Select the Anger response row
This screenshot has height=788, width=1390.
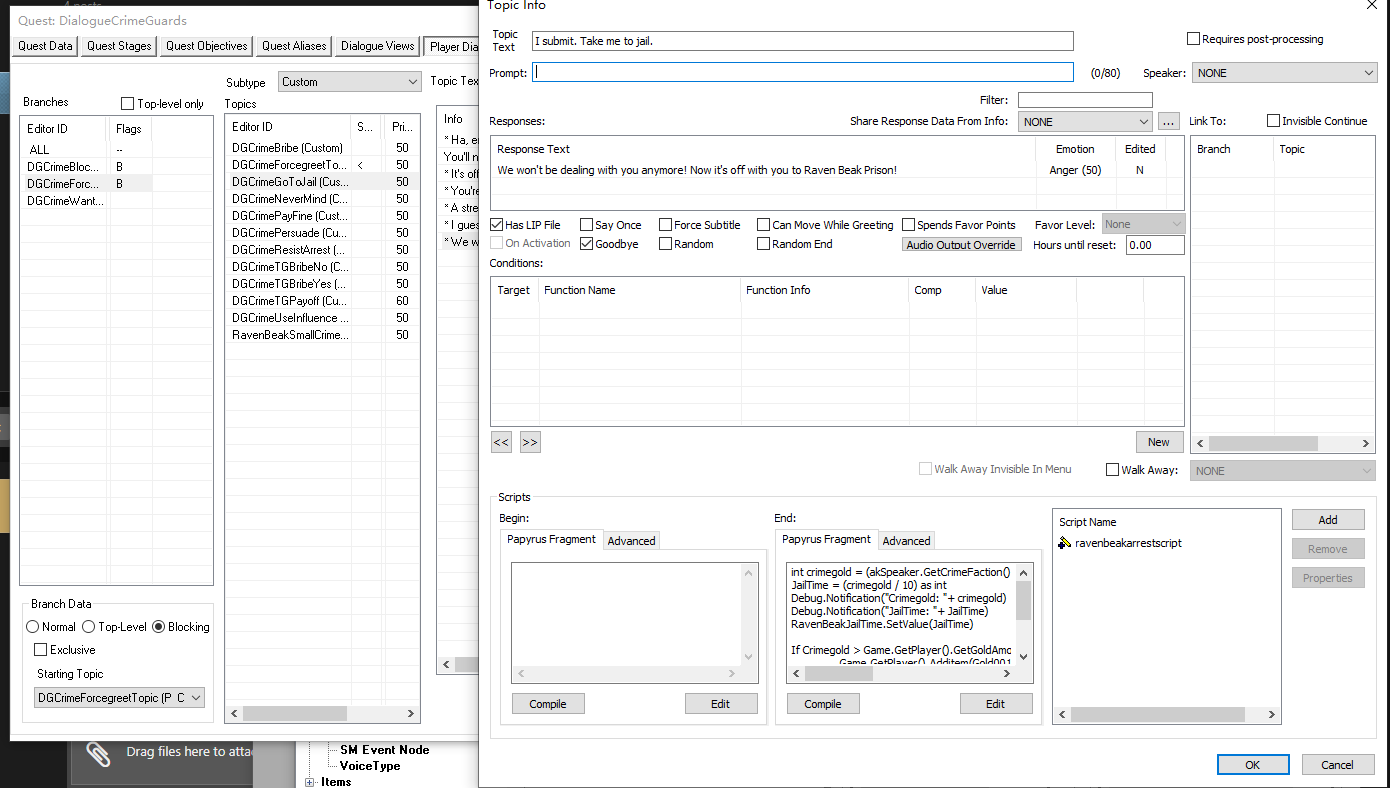coord(837,170)
